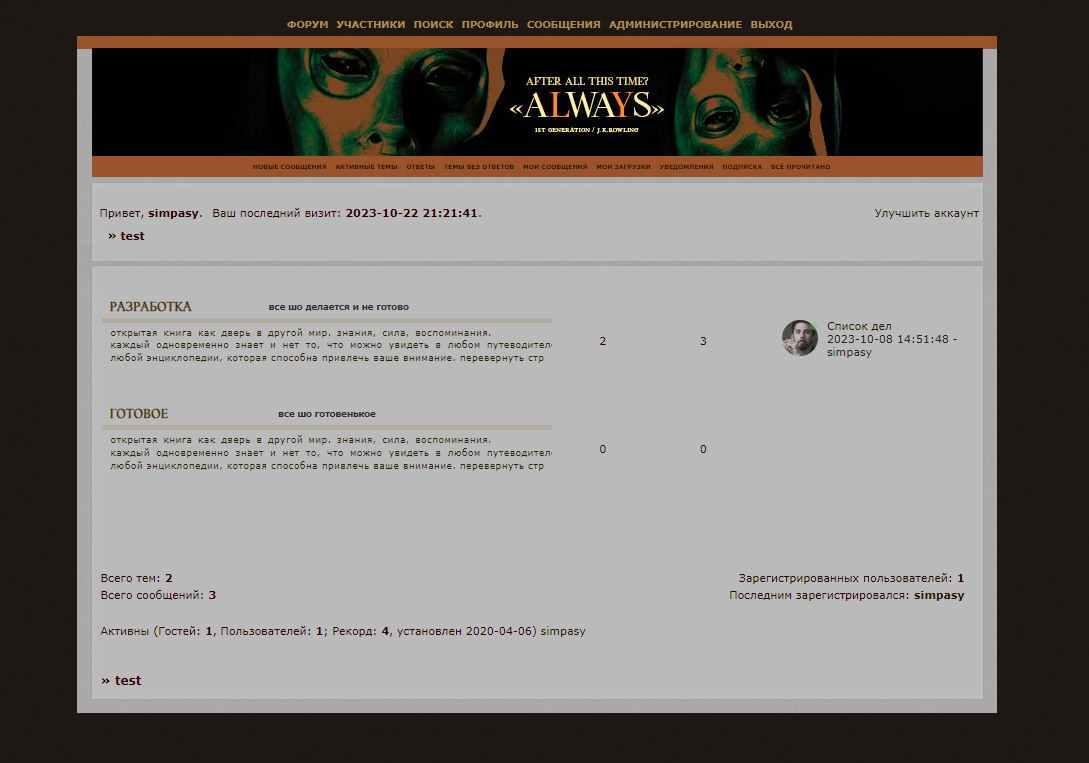This screenshot has width=1089, height=763.
Task: Click the Всего сообщений: 3 statistic
Action: (x=158, y=595)
